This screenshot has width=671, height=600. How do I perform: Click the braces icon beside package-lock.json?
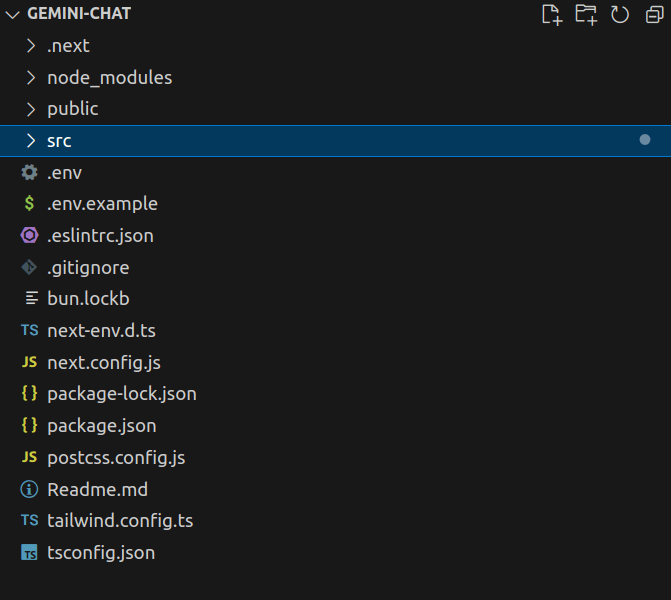[x=30, y=393]
